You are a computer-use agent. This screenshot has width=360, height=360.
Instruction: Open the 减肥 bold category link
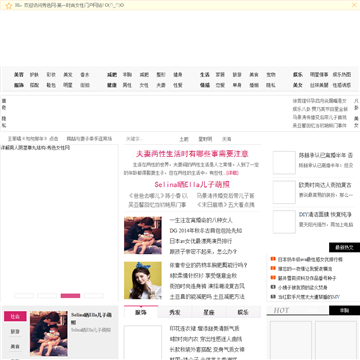(112, 75)
